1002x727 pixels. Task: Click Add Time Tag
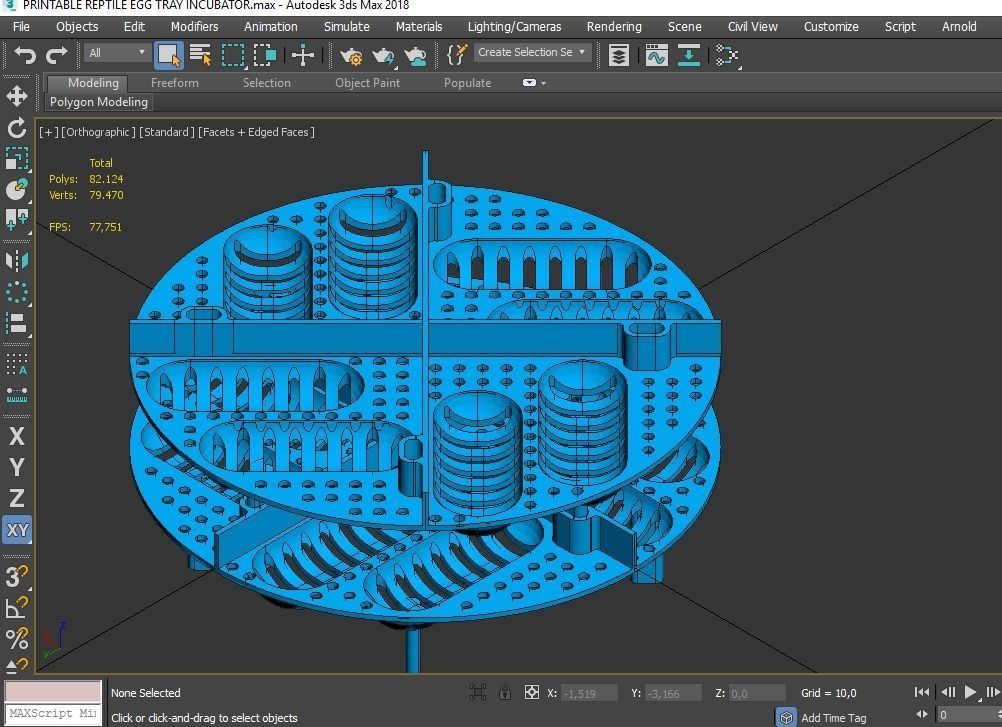click(833, 718)
